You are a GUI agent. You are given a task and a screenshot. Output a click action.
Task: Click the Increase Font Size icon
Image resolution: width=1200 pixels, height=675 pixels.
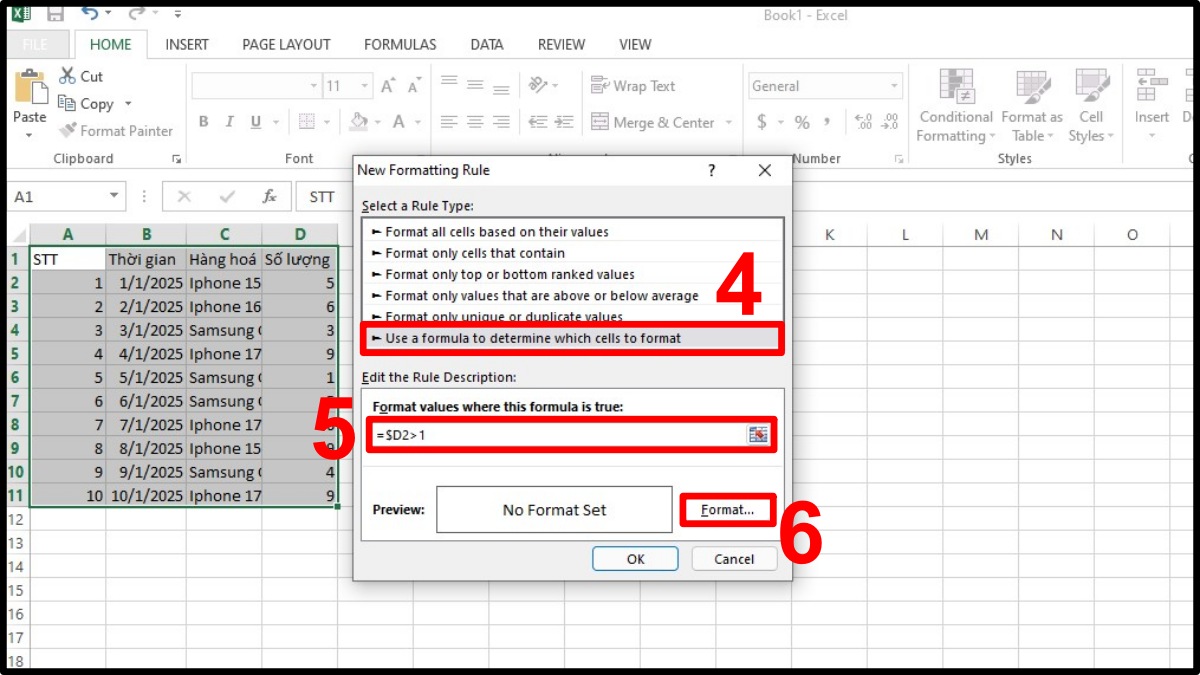pyautogui.click(x=388, y=86)
